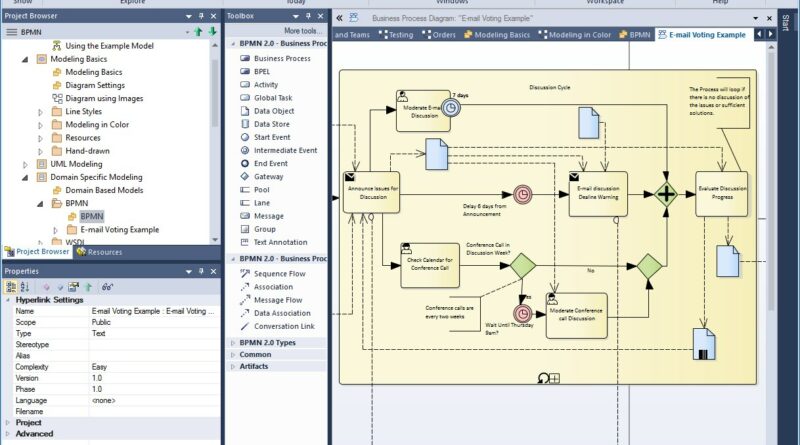Click the Complexity value field Easy
Image resolution: width=800 pixels, height=445 pixels.
pyautogui.click(x=155, y=367)
